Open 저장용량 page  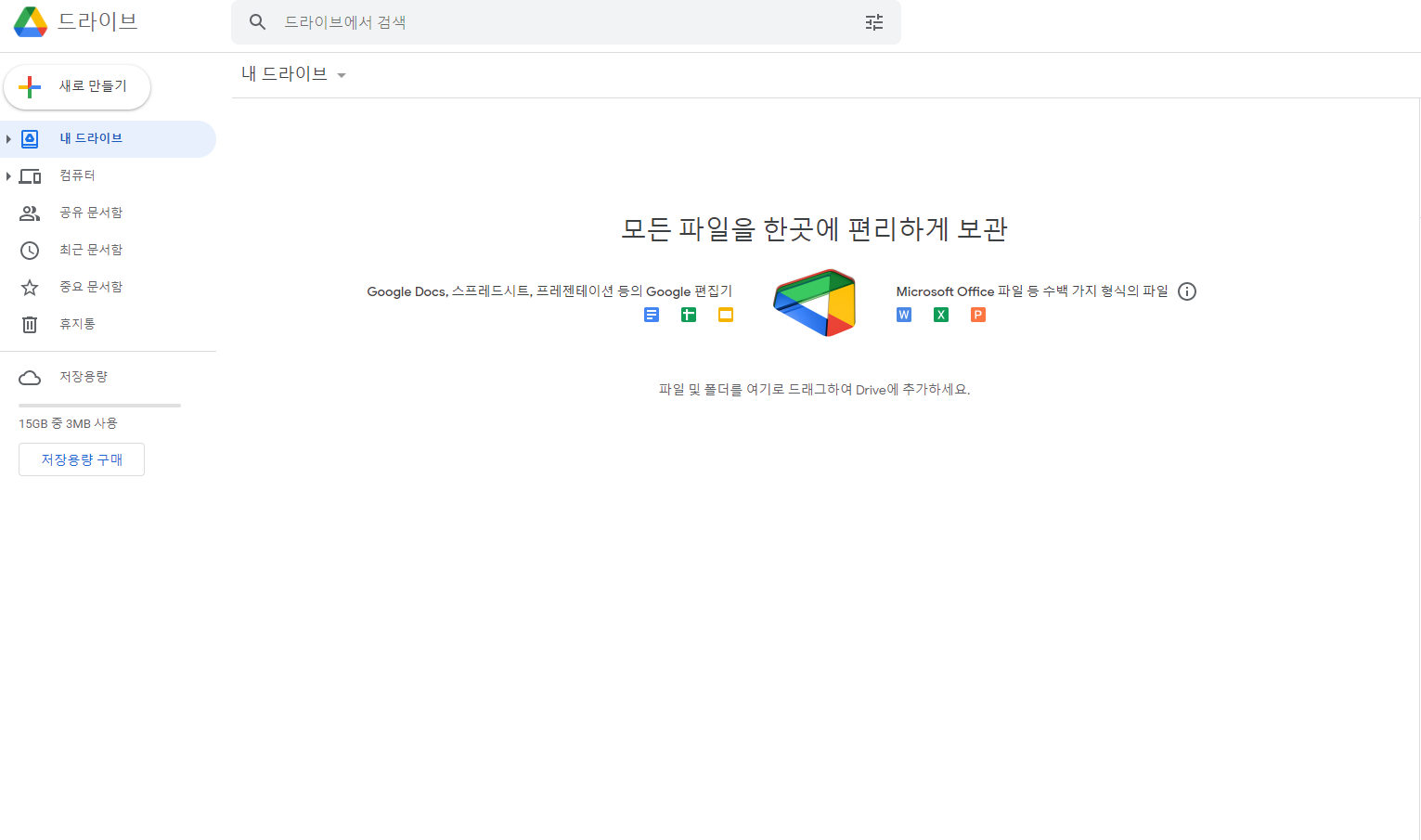(108, 377)
